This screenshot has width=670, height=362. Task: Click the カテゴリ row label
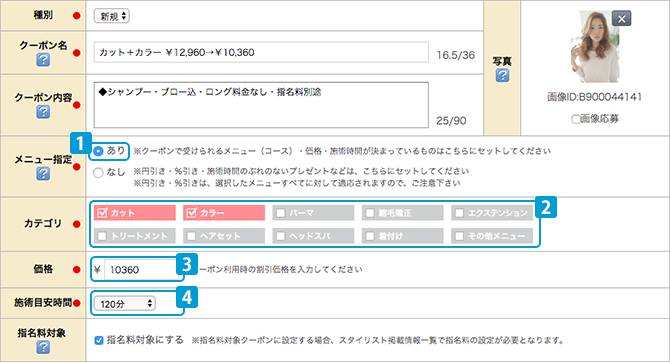pos(43,224)
